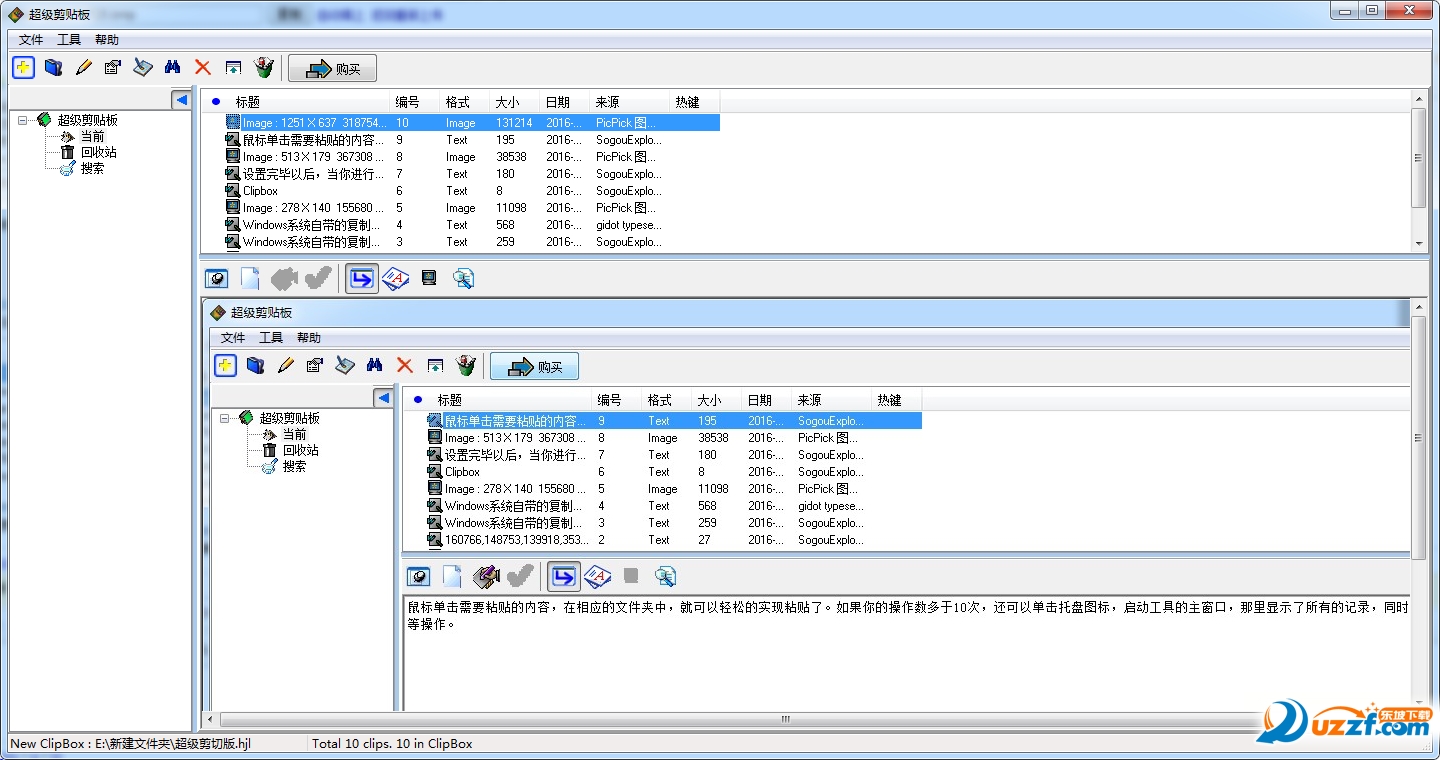Image resolution: width=1440 pixels, height=760 pixels.
Task: Select 回收站 in the leftmost tree panel
Action: [98, 152]
